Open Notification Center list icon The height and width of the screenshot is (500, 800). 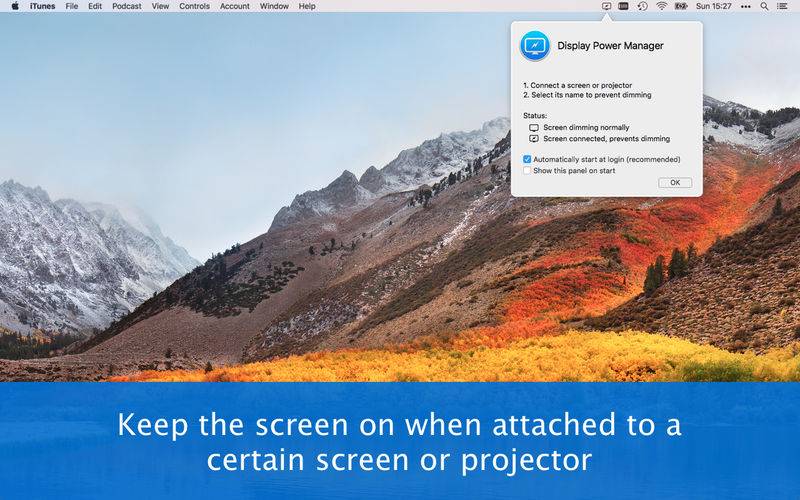(x=782, y=6)
